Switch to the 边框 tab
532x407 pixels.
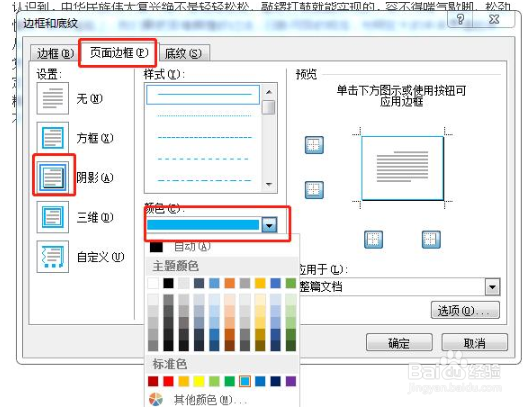[55, 53]
